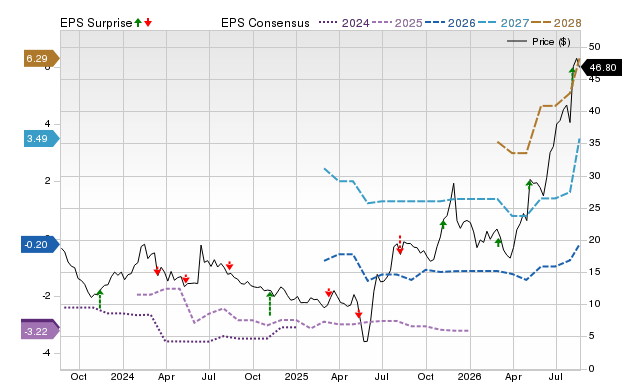Screen dimensions: 640x382
Task: Click the 0 price axis label
Action: tap(592, 369)
